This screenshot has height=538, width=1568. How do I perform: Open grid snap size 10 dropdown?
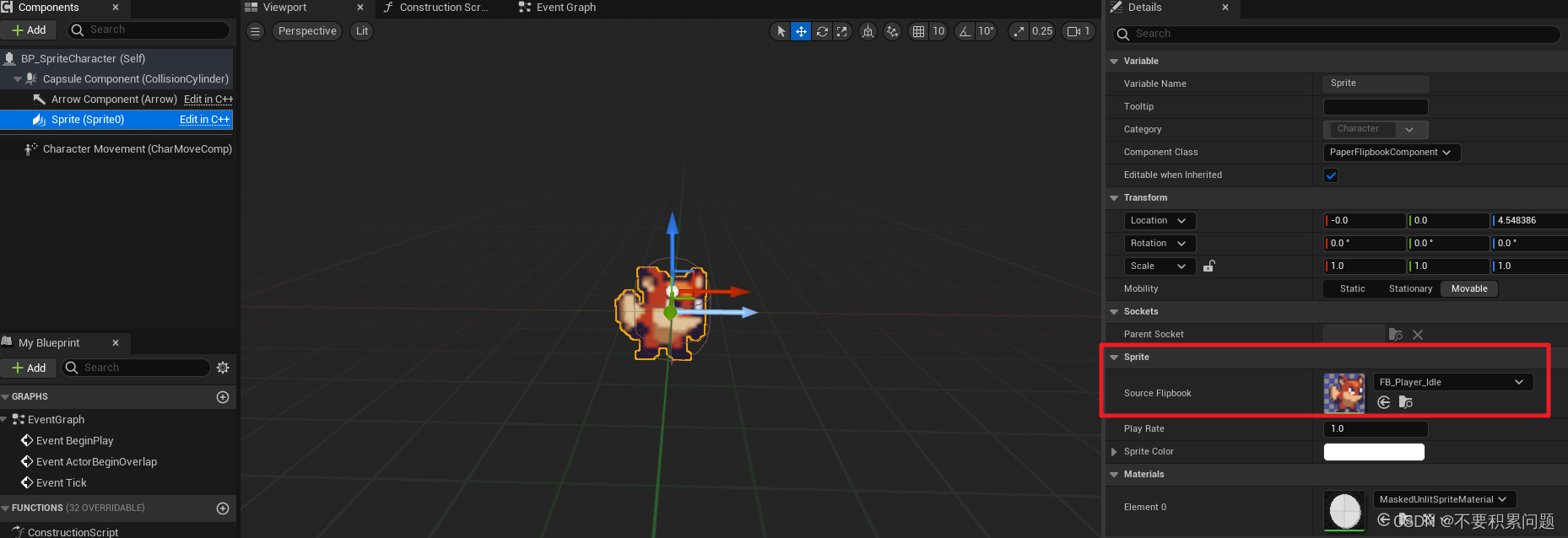tap(938, 31)
